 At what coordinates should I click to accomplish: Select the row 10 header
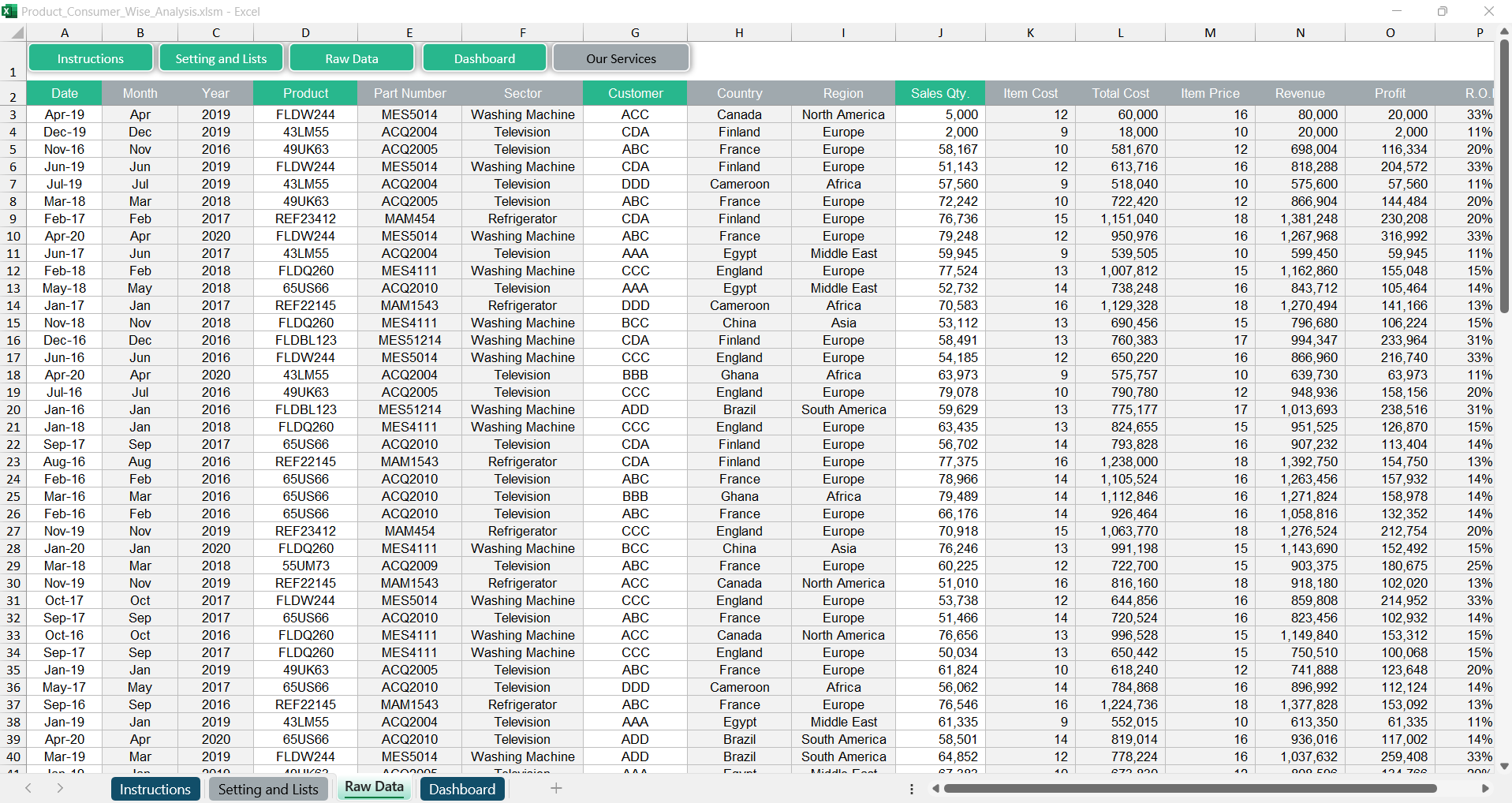13,236
